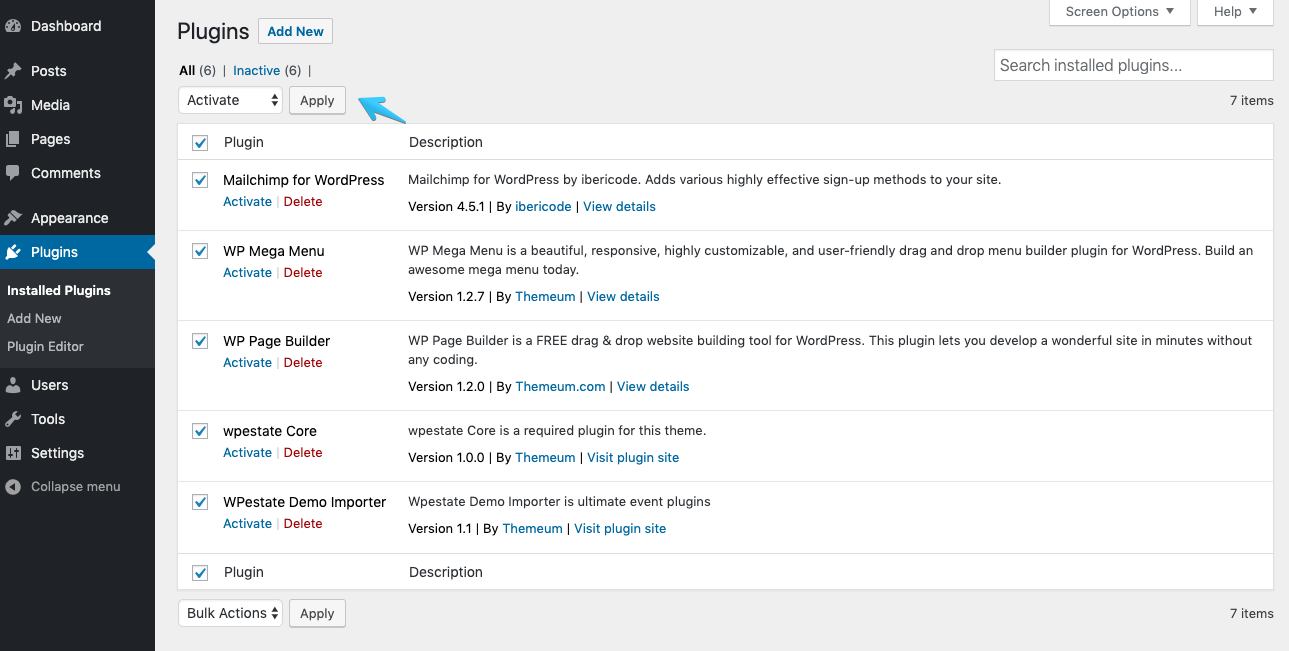The image size is (1289, 651).
Task: View details for WP Mega Menu
Action: (x=623, y=297)
